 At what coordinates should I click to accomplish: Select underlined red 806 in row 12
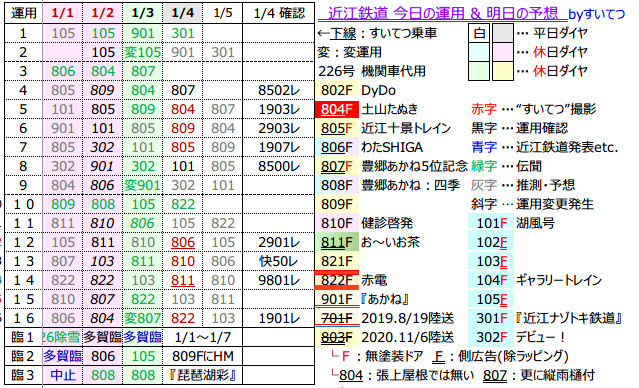coord(182,242)
